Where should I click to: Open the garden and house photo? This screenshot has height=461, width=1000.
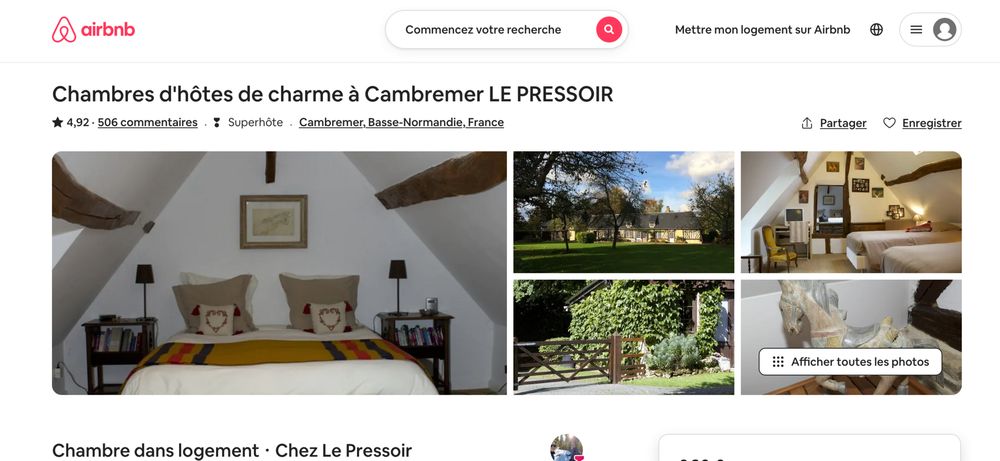pyautogui.click(x=624, y=212)
